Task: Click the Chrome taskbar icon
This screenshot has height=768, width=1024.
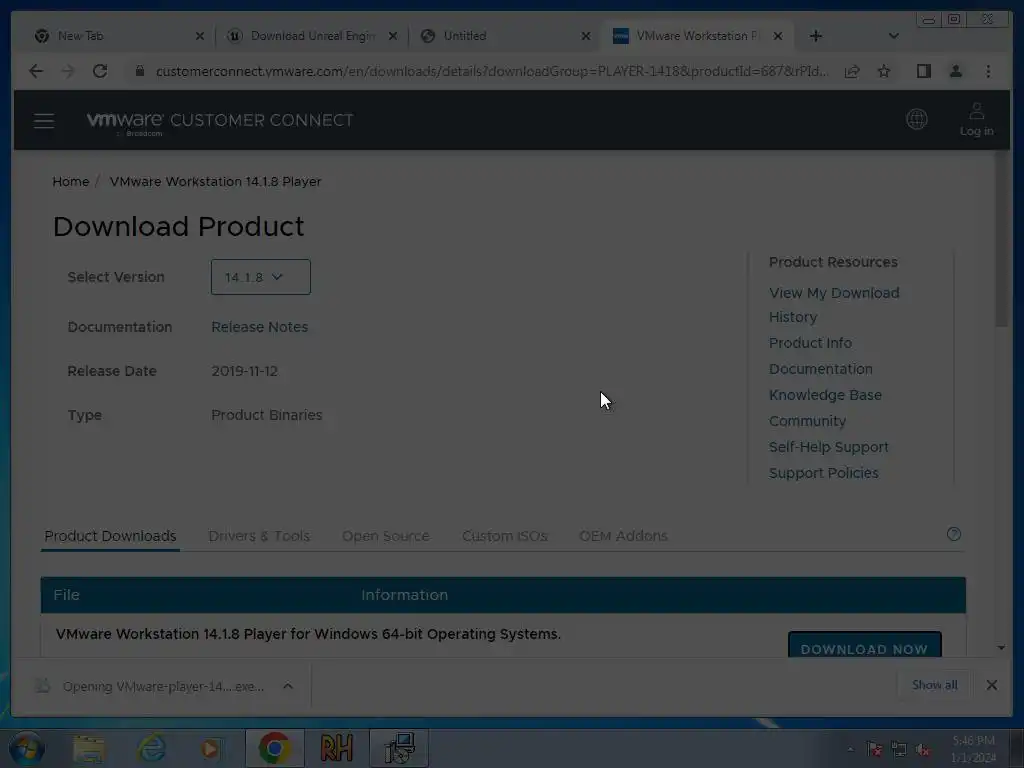Action: click(274, 748)
